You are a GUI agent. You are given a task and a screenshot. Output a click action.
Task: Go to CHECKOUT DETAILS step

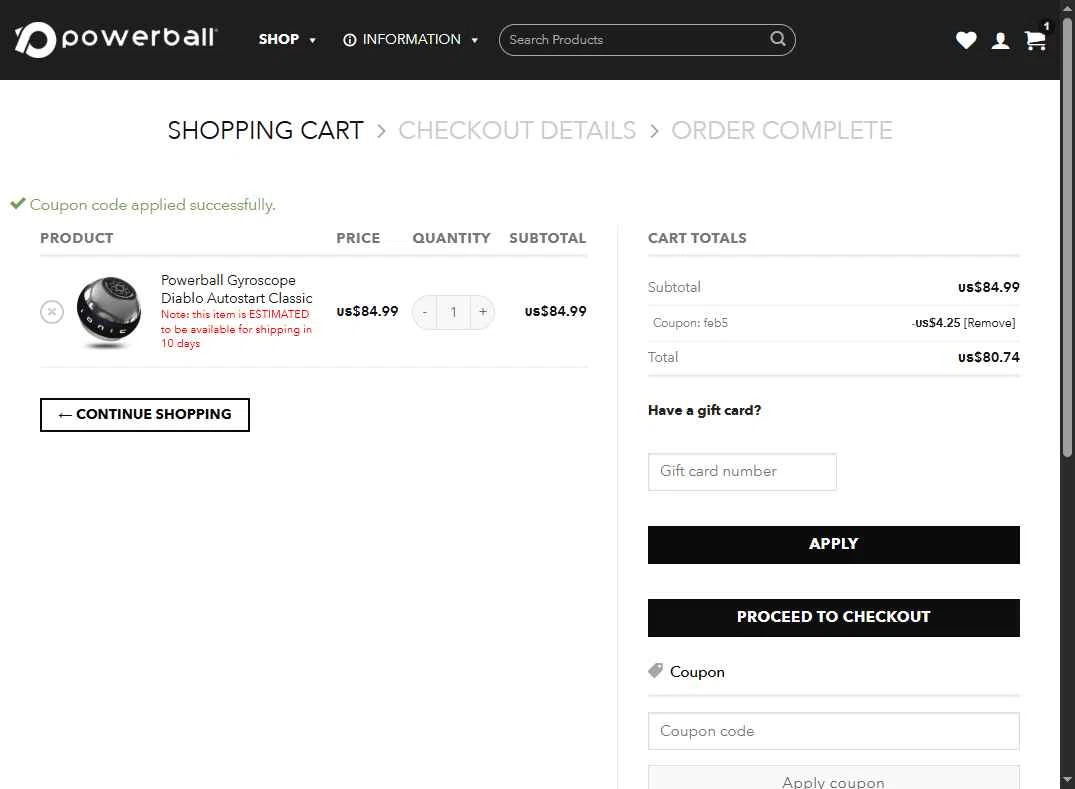pyautogui.click(x=517, y=130)
